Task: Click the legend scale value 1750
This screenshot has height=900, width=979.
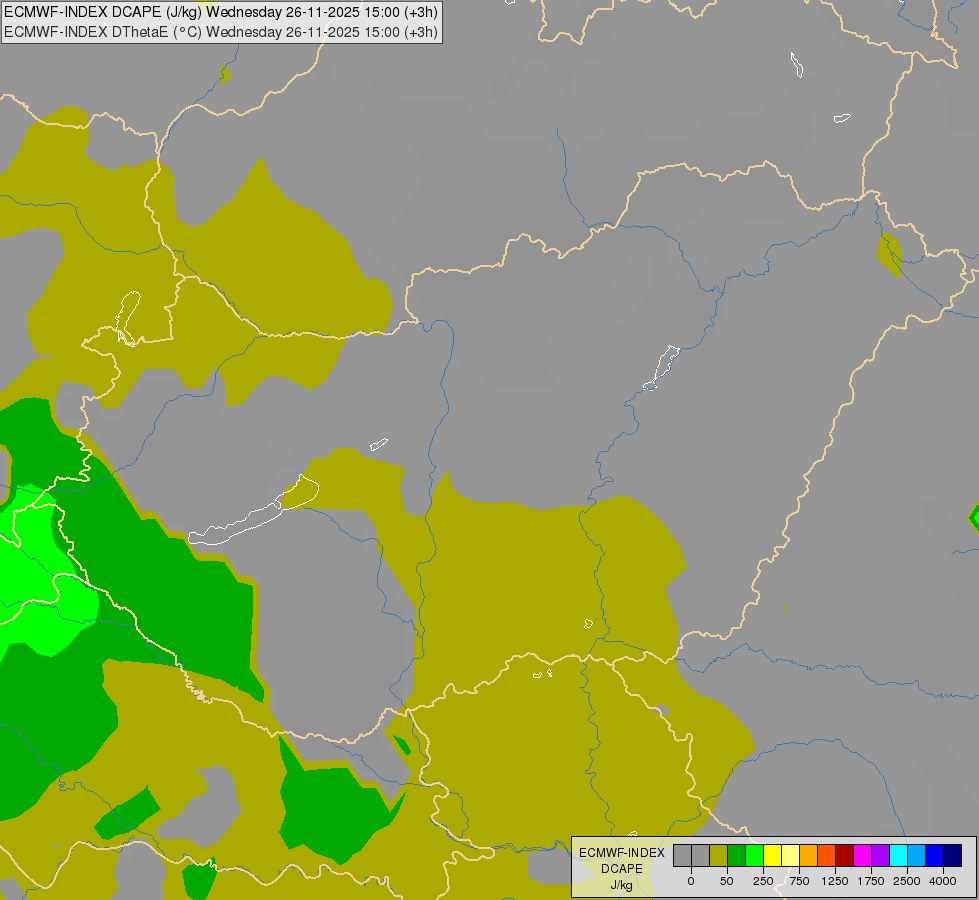Action: pos(871,881)
